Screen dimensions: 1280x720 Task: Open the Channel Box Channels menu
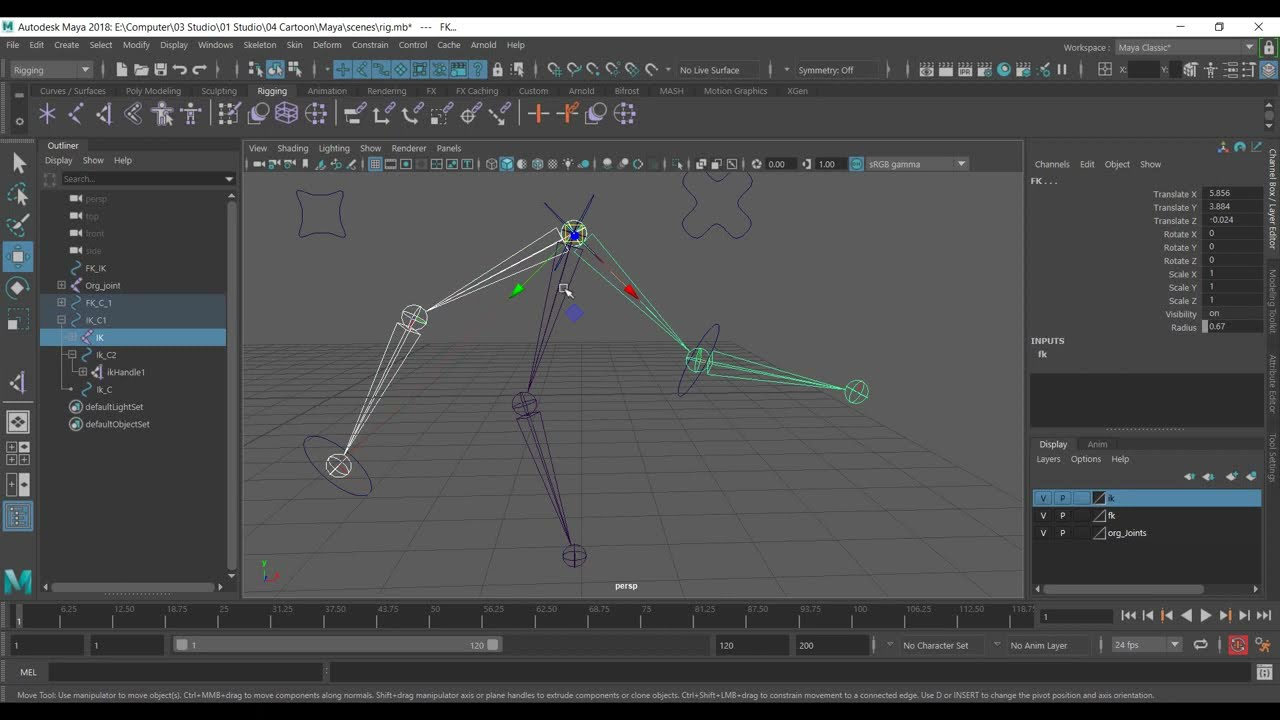point(1052,164)
